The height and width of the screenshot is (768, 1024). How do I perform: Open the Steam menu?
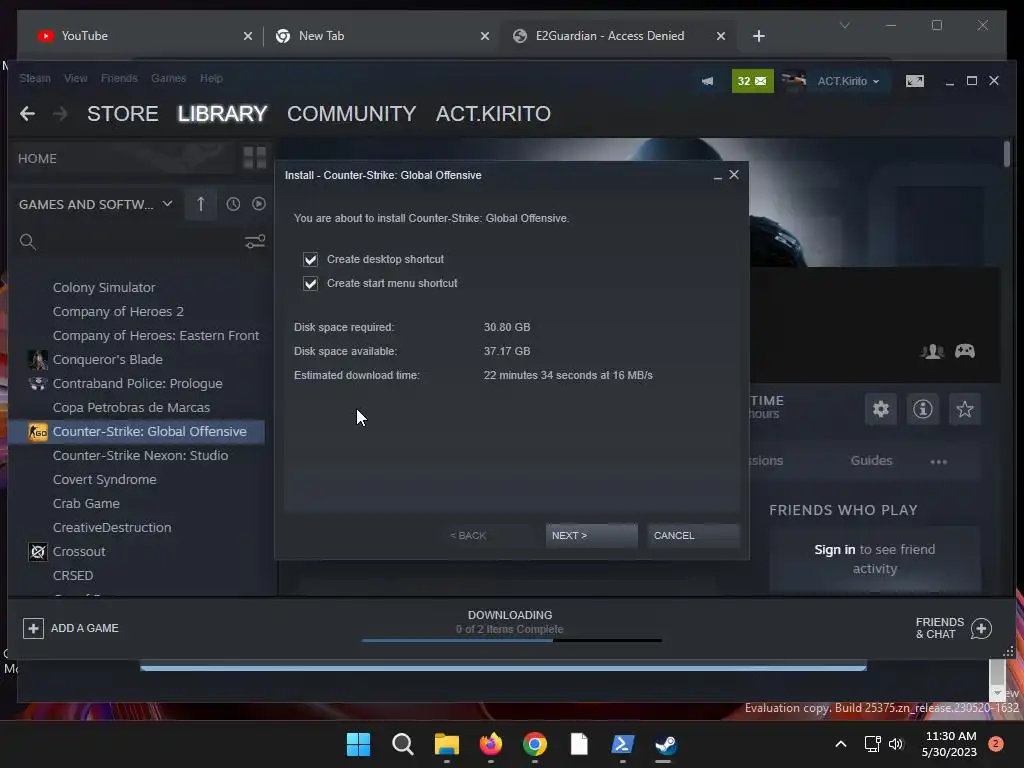click(x=35, y=78)
